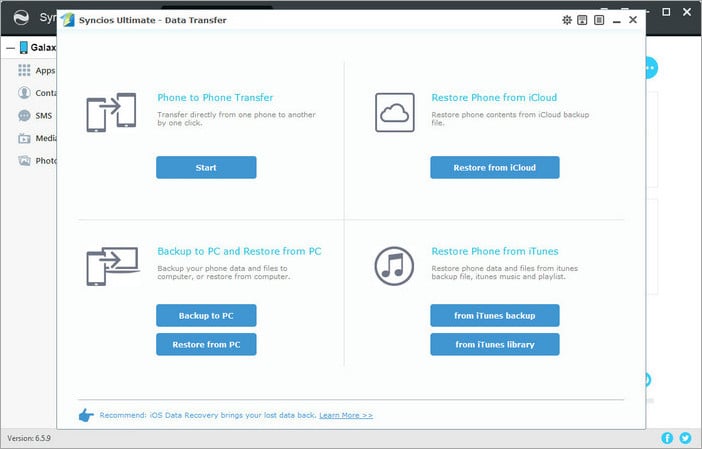The width and height of the screenshot is (702, 449).
Task: Open Contacts in the main window sidebar
Action: point(37,93)
